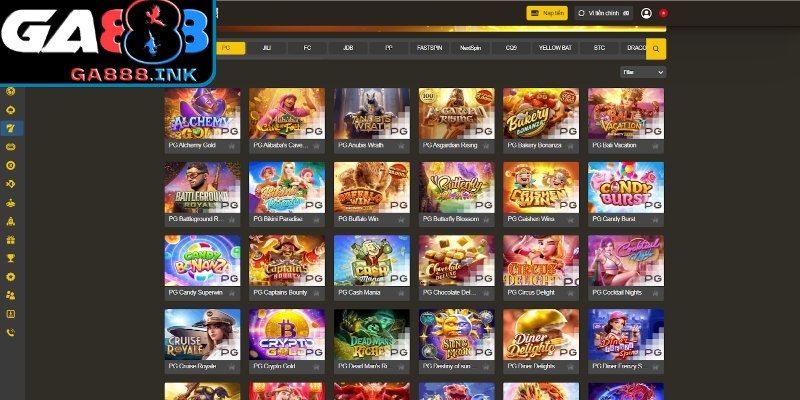Switch to the JILI provider tab

click(266, 48)
